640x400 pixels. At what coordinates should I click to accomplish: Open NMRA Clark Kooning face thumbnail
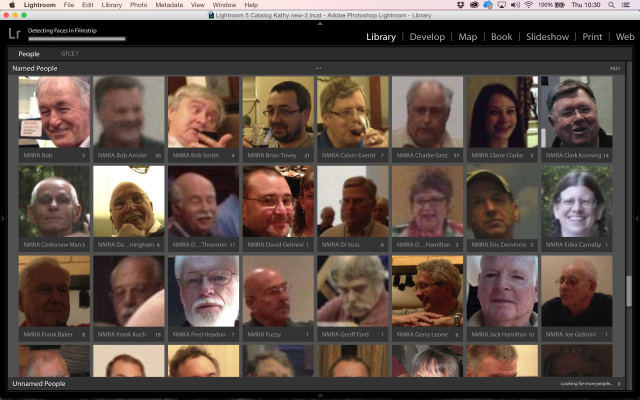coord(577,112)
